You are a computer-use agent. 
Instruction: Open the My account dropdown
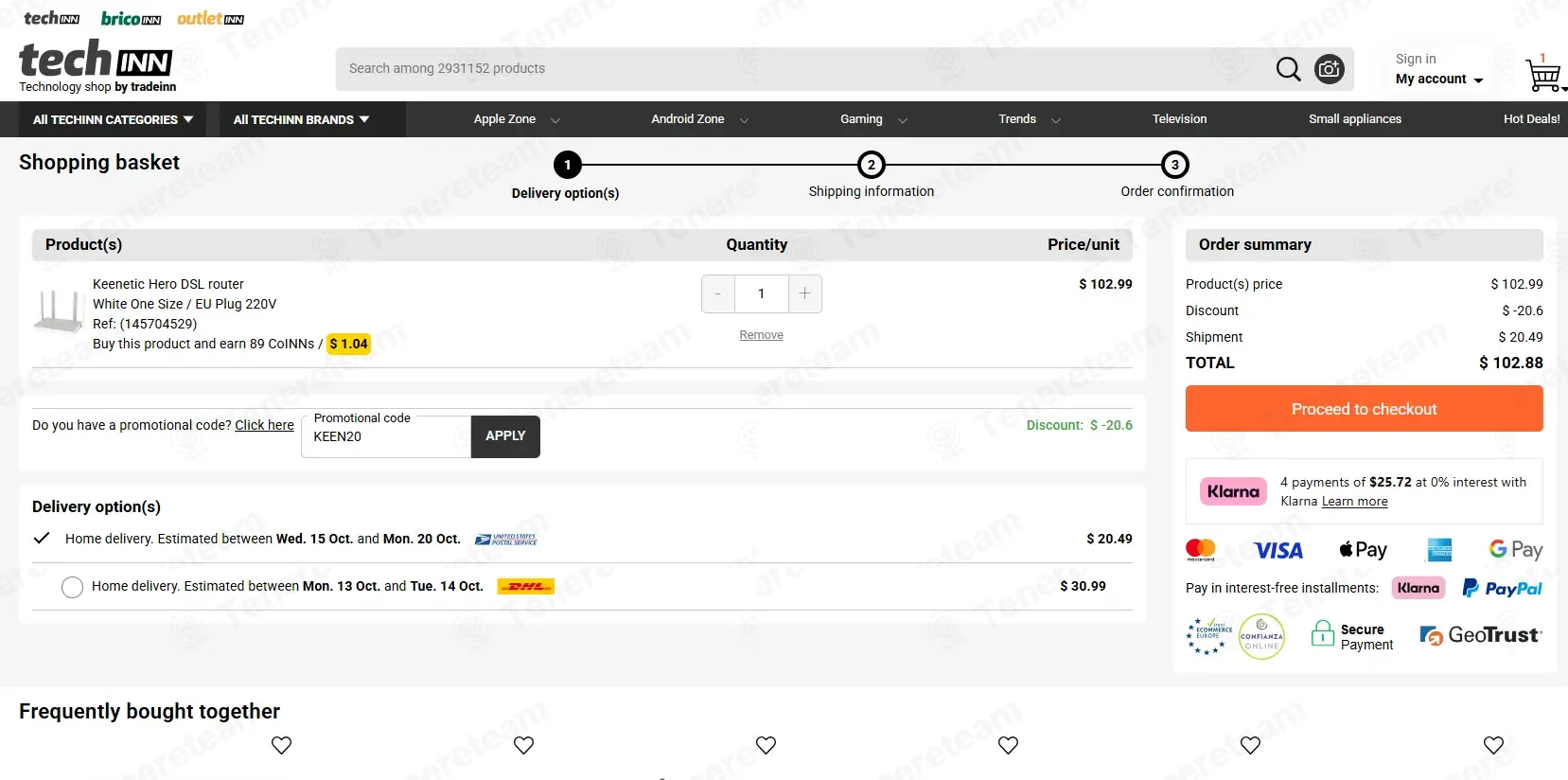[x=1438, y=80]
